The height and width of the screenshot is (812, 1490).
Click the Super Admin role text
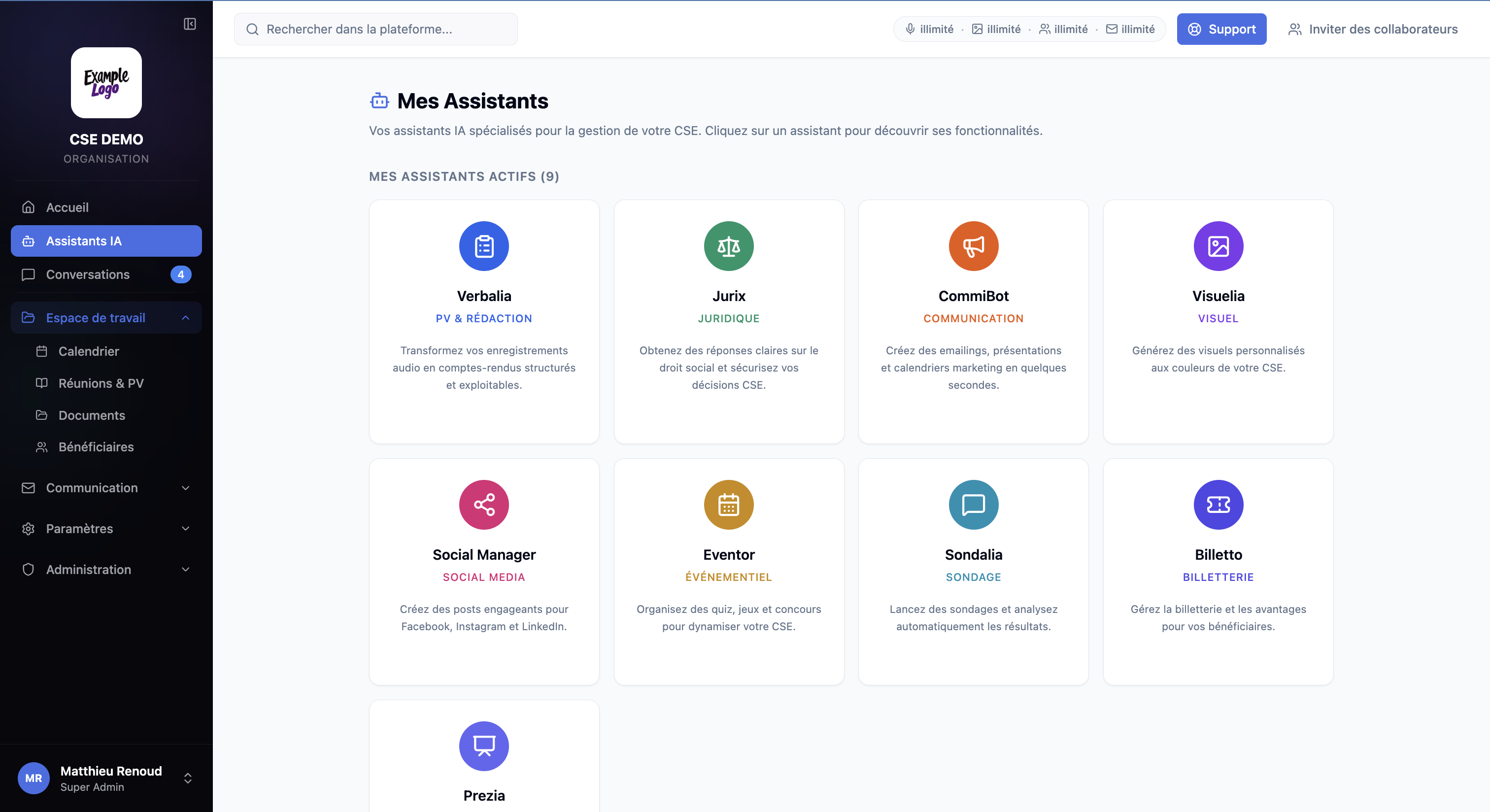click(x=92, y=786)
